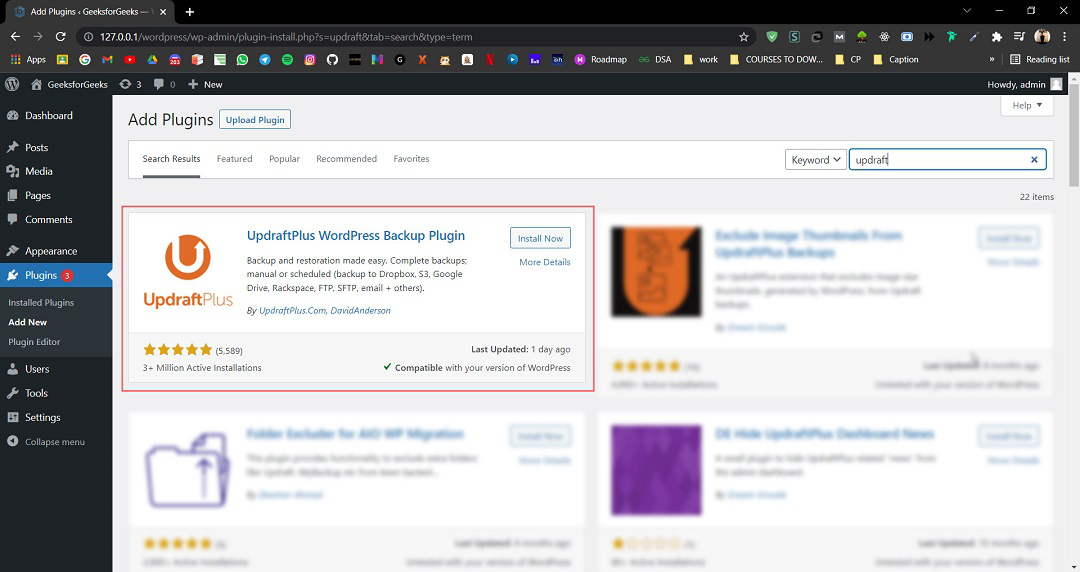The width and height of the screenshot is (1080, 572).
Task: Reload the page
Action: 61,37
